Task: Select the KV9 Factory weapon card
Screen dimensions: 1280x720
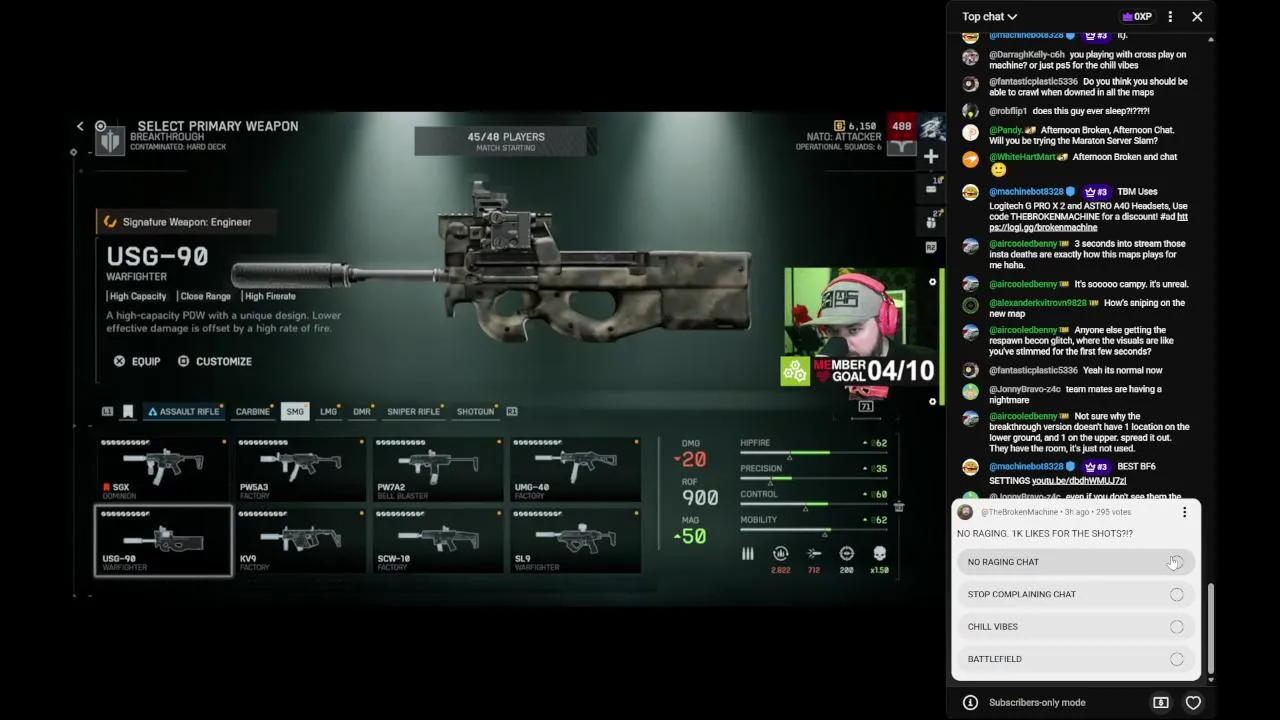Action: [301, 541]
